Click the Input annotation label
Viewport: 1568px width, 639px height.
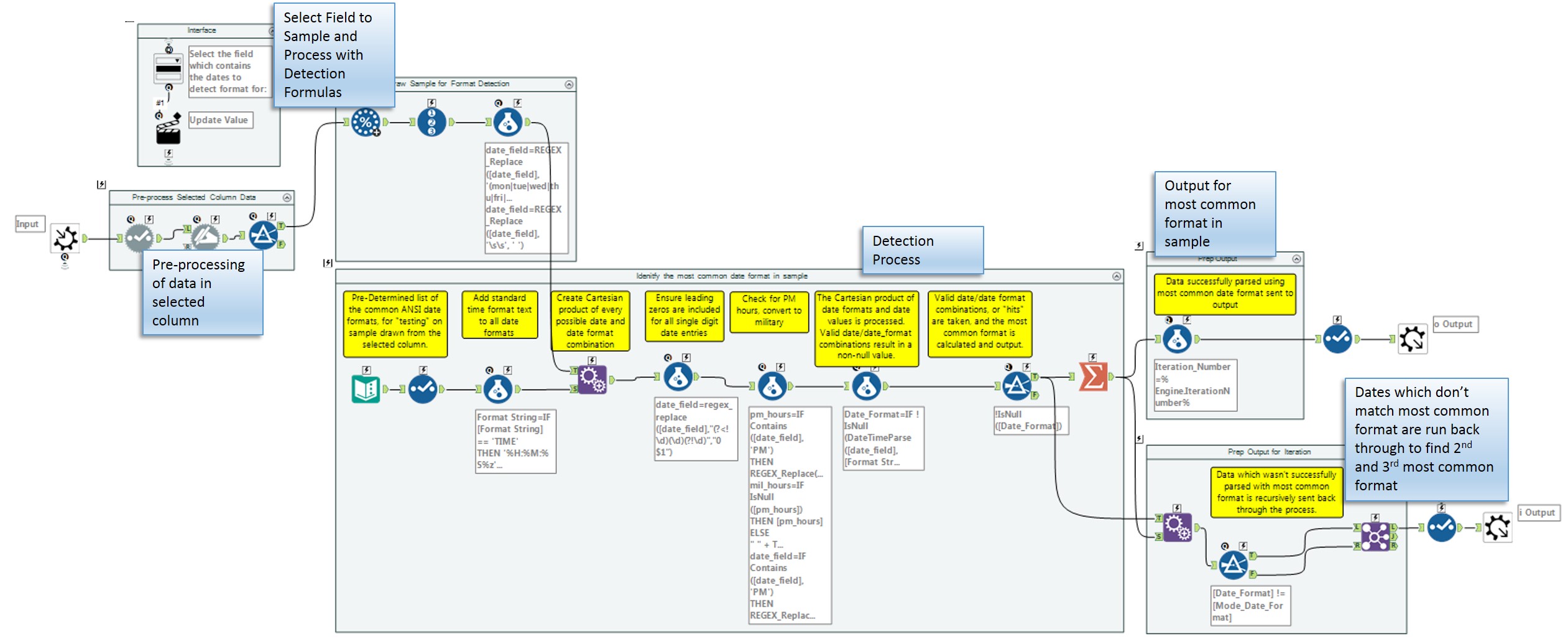tap(29, 224)
